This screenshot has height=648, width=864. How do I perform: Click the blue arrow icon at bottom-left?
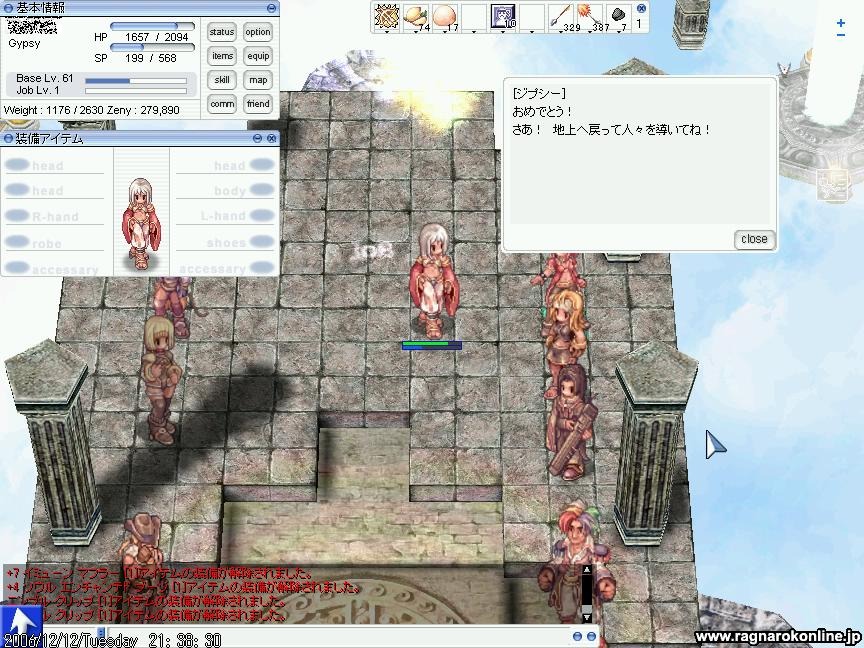[21, 625]
